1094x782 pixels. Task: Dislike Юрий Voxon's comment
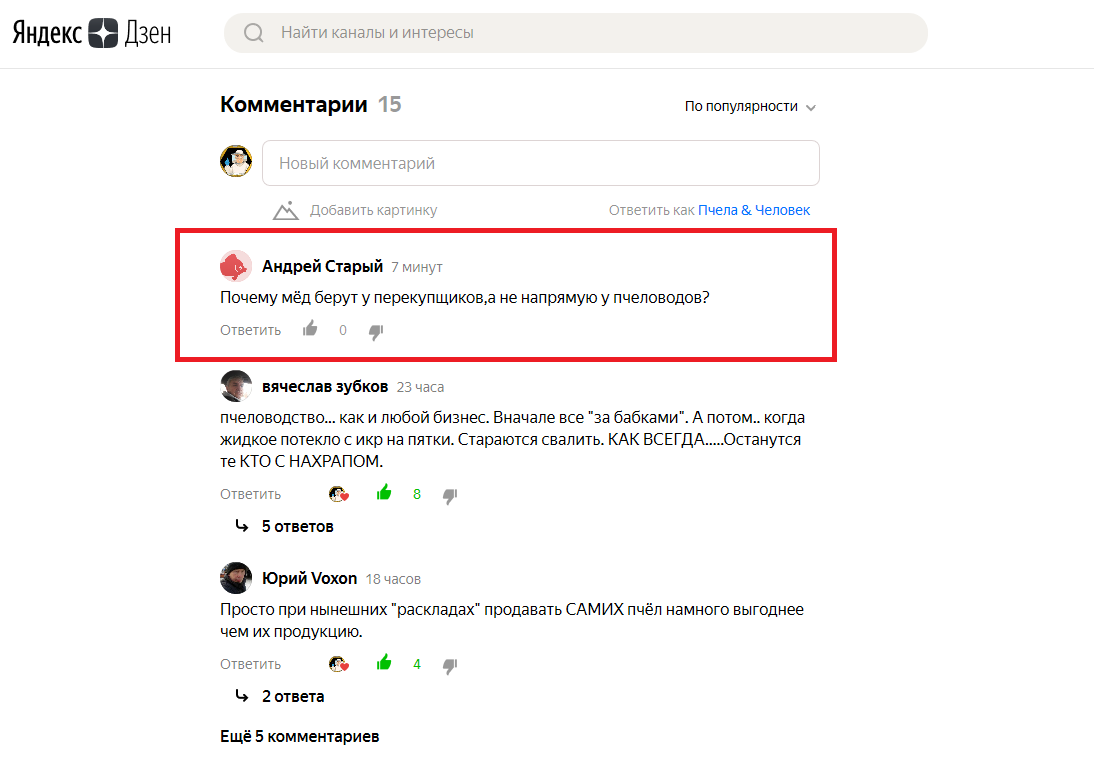tap(450, 663)
